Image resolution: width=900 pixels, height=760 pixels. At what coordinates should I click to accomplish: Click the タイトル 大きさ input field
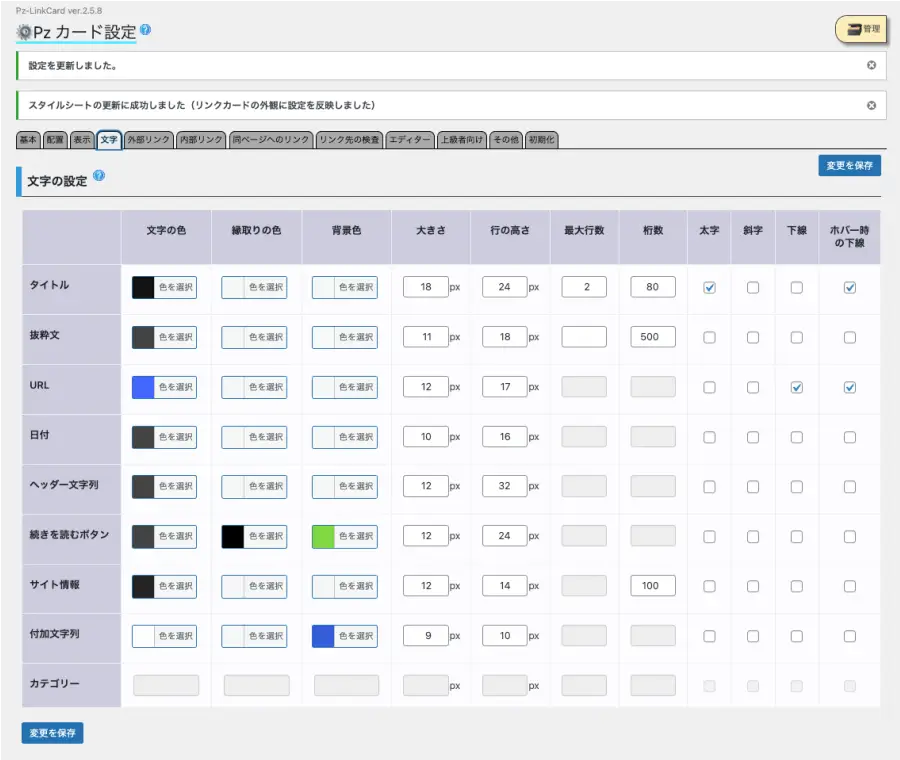[x=426, y=288]
